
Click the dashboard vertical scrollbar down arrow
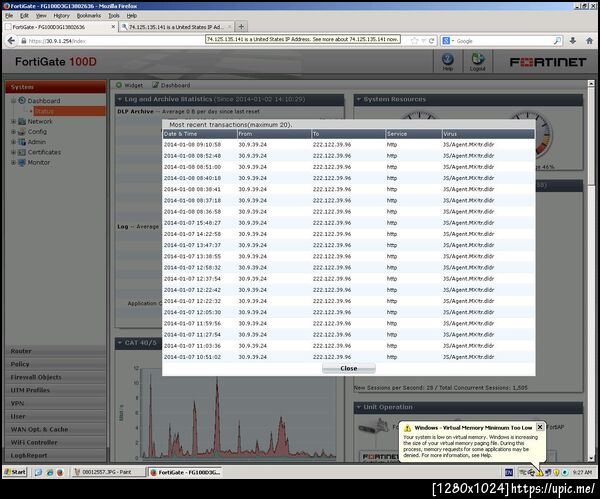point(591,458)
